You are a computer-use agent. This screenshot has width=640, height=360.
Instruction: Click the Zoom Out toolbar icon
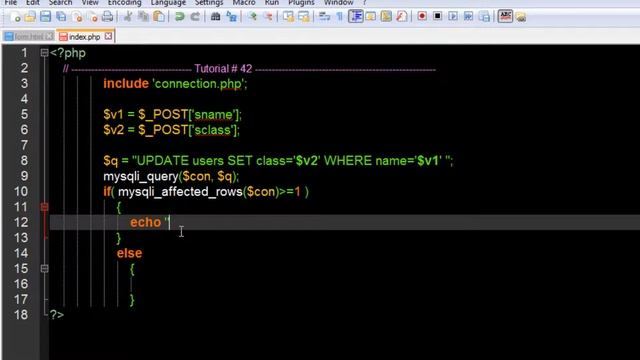(268, 17)
